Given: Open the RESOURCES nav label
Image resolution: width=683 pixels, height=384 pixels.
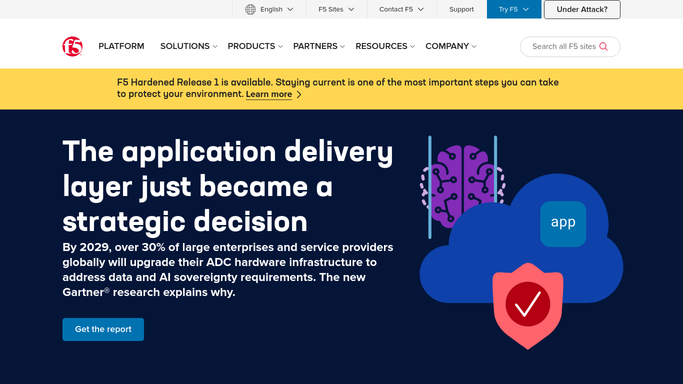Looking at the screenshot, I should coord(381,46).
